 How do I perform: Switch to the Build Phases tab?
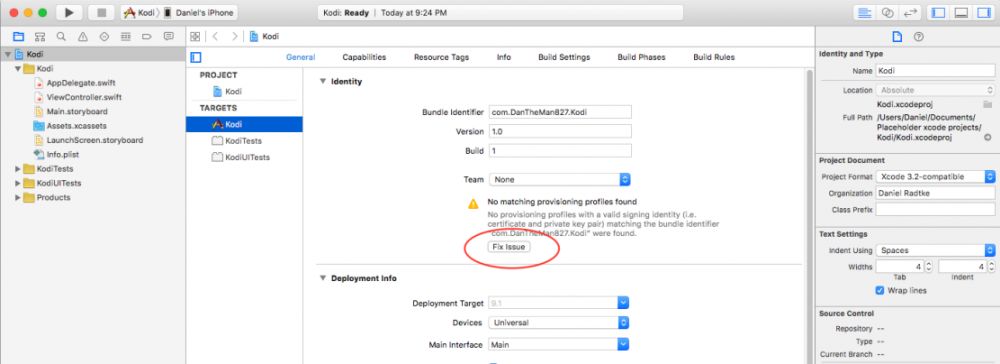641,57
